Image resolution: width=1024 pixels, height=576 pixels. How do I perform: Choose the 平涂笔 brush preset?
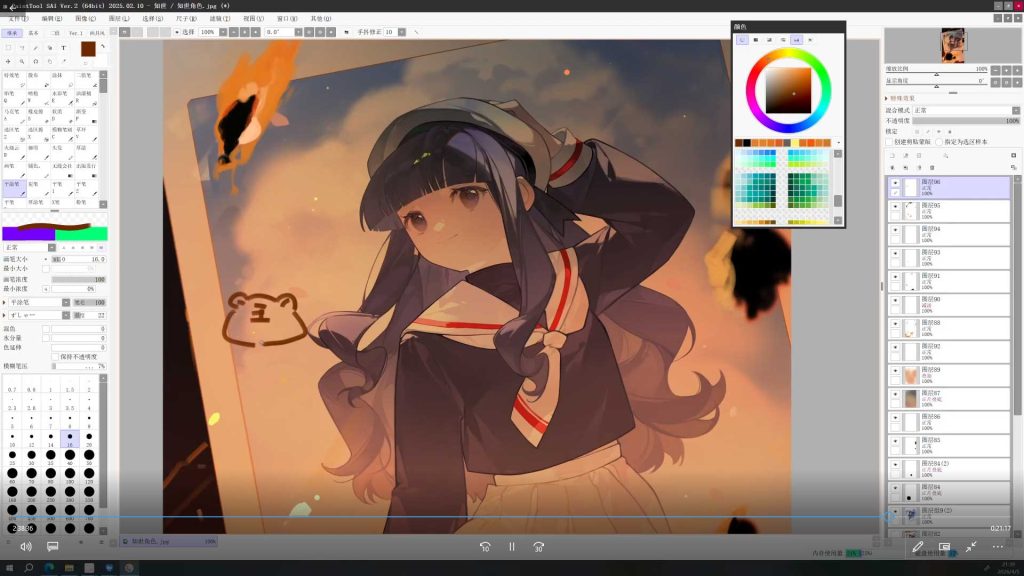14,187
